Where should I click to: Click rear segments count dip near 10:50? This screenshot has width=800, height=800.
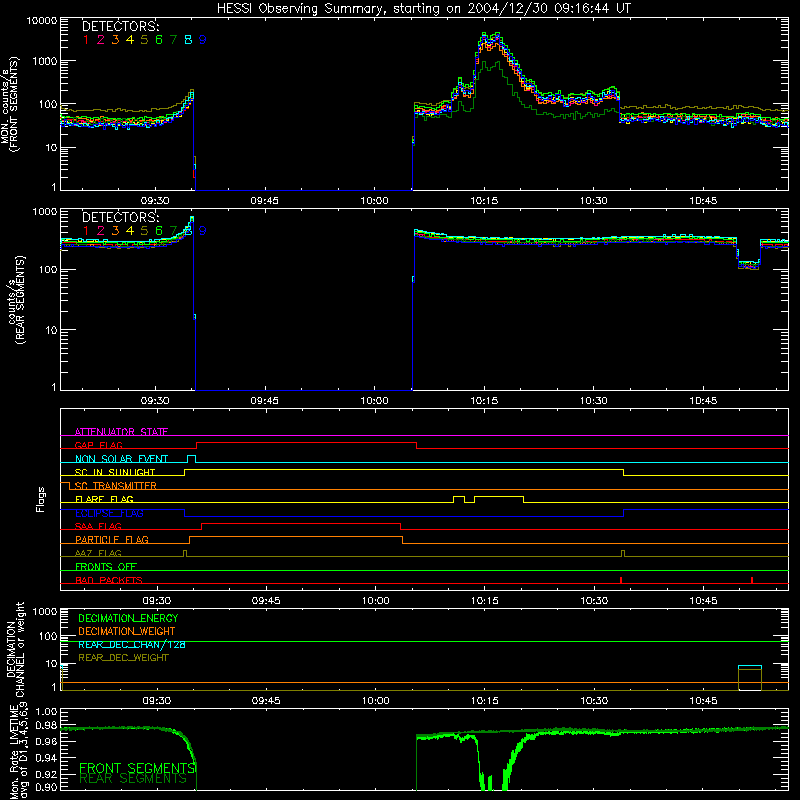click(748, 264)
